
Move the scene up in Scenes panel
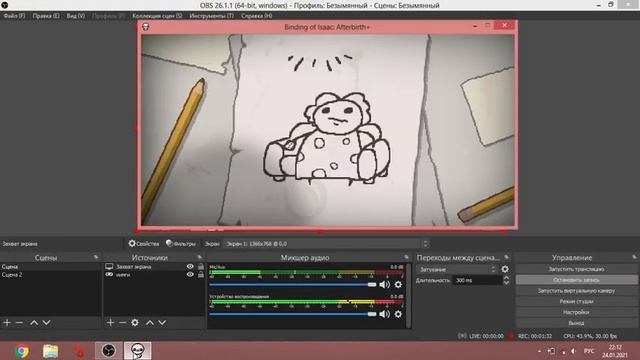pos(34,322)
